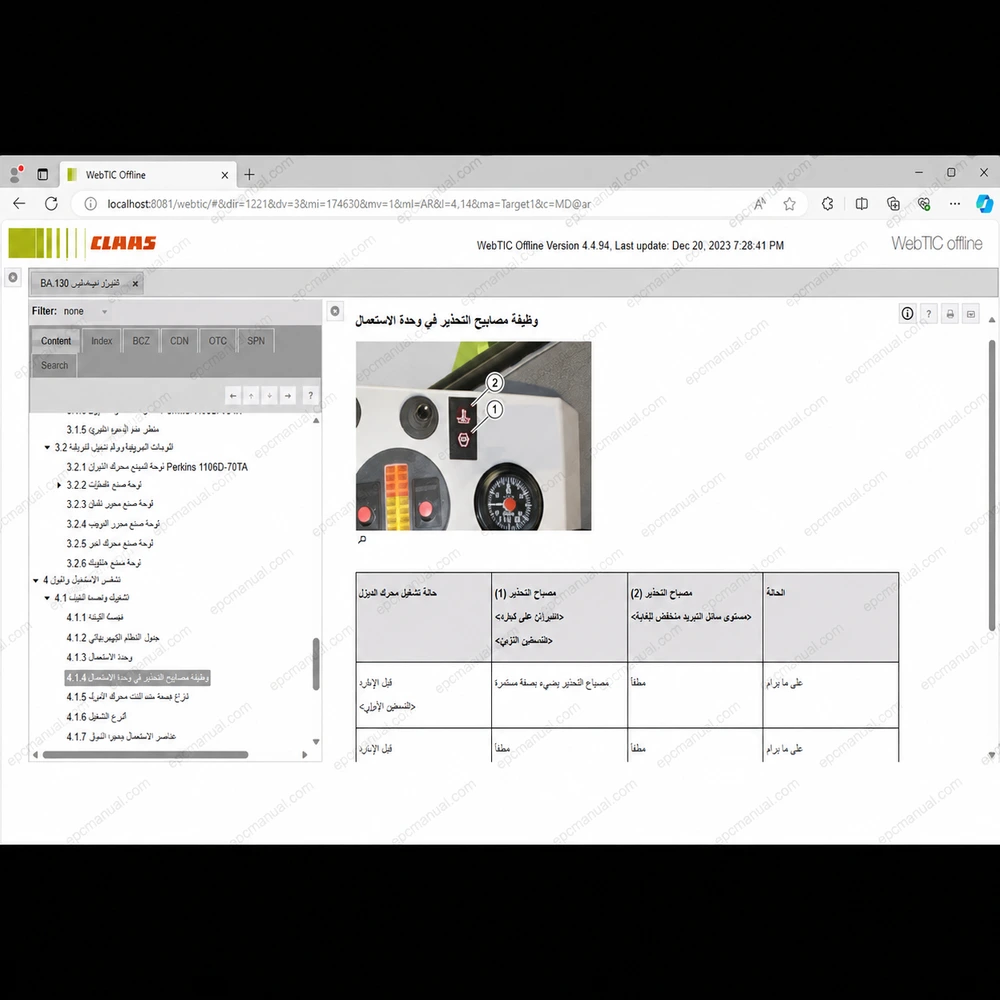1000x1000 pixels.
Task: Open the Filter none dropdown
Action: 86,311
